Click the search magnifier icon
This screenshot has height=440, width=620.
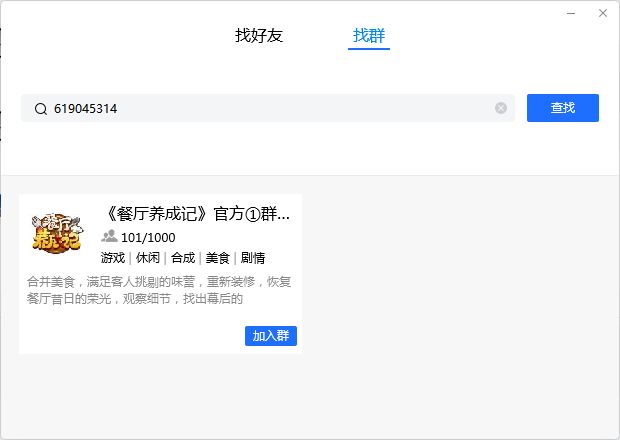[41, 108]
